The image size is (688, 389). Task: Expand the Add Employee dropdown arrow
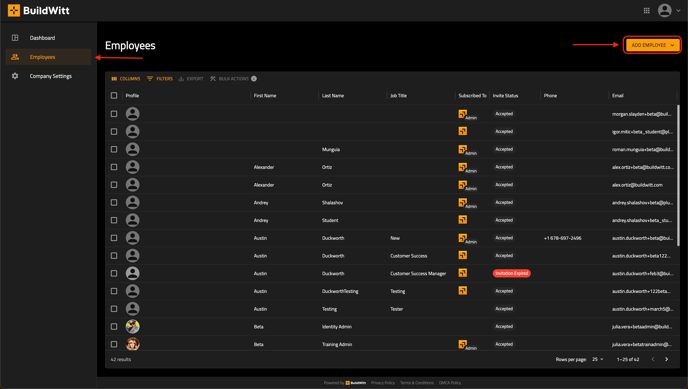pyautogui.click(x=672, y=45)
